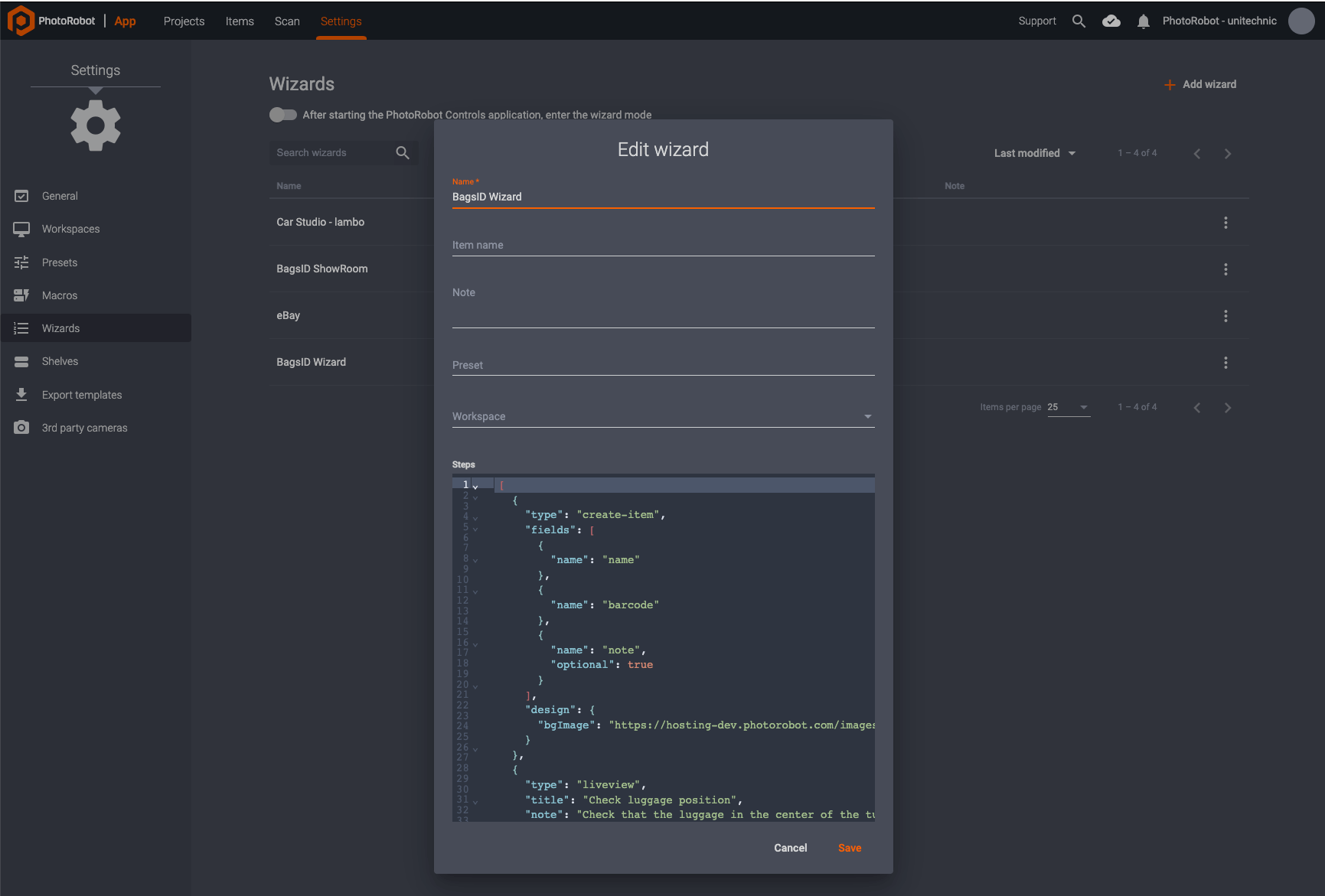This screenshot has width=1325, height=896.
Task: Open the cloud sync status icon
Action: tap(1111, 21)
